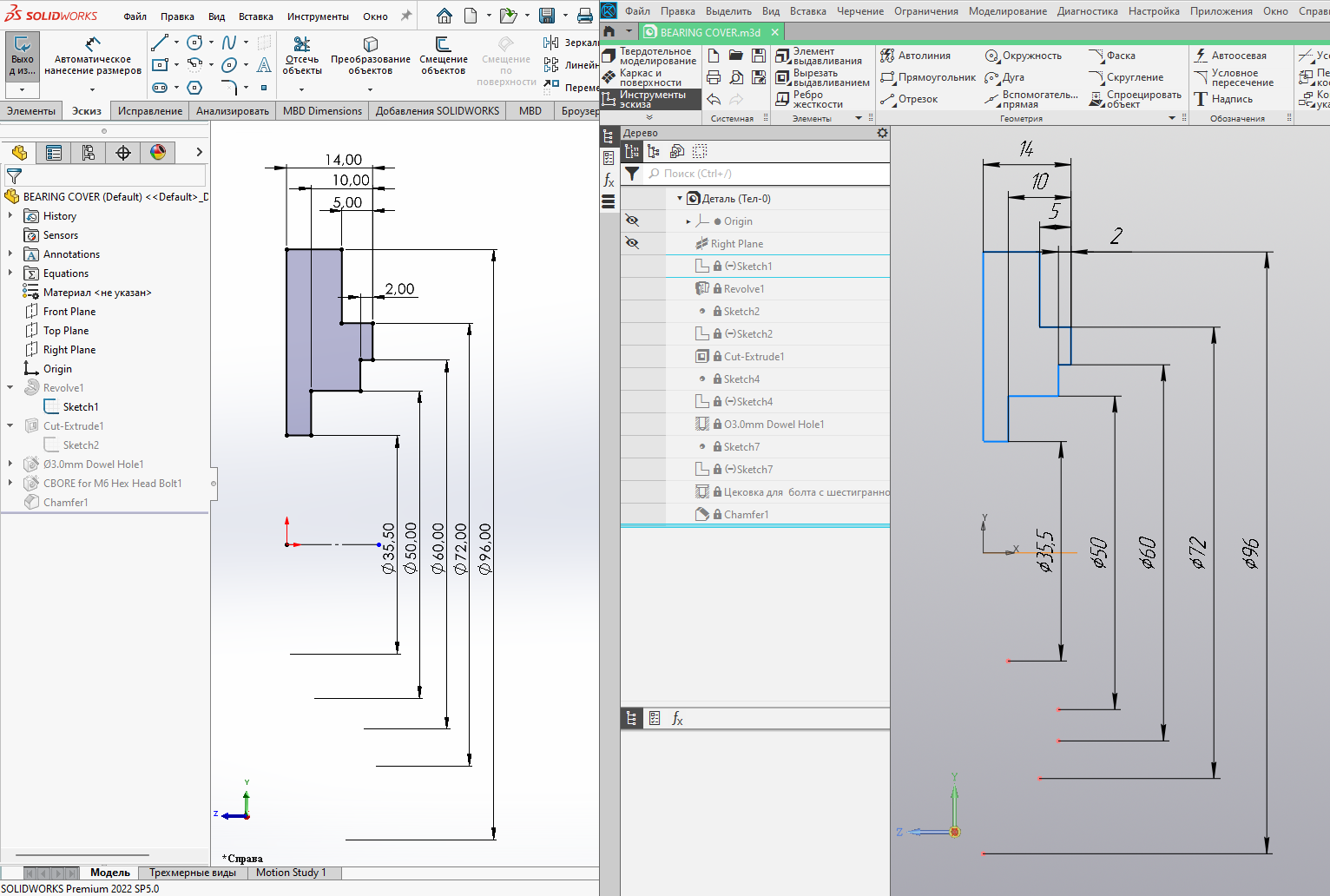Screen dimensions: 1330x896
Task: Open the Черчение menu in KOMPAS
Action: pyautogui.click(x=859, y=11)
